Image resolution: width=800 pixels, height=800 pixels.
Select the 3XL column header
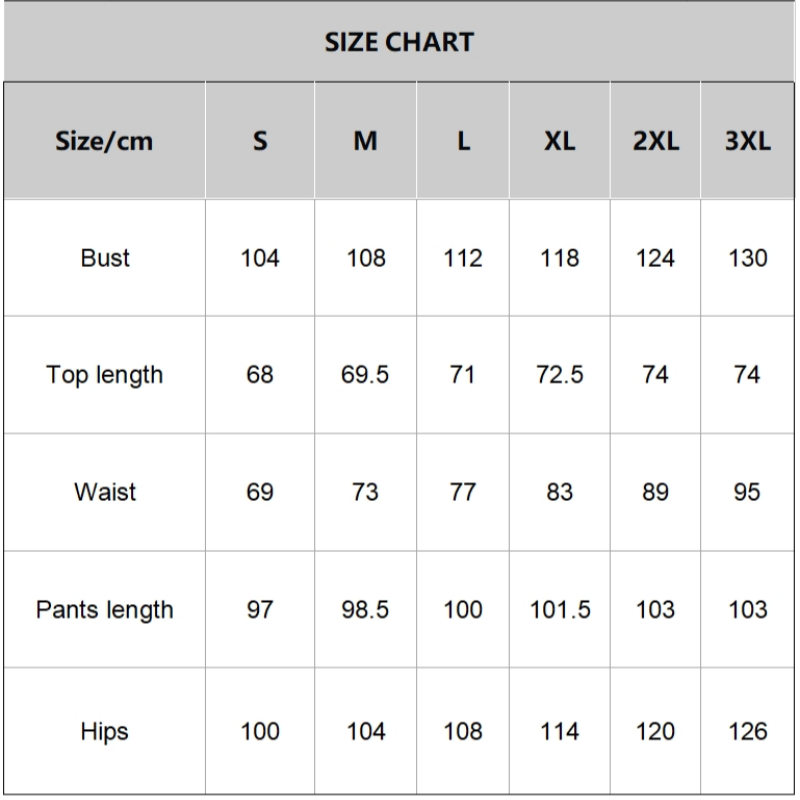click(x=748, y=141)
